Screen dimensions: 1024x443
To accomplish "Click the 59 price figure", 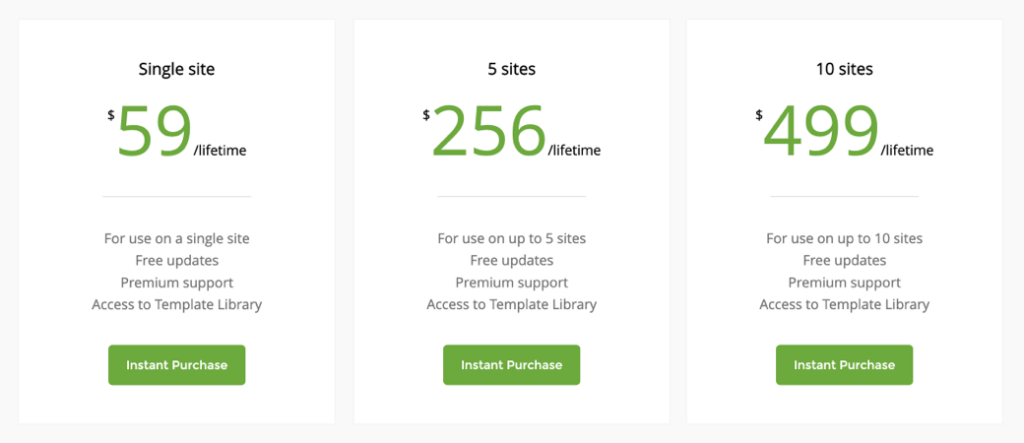I will click(x=154, y=132).
